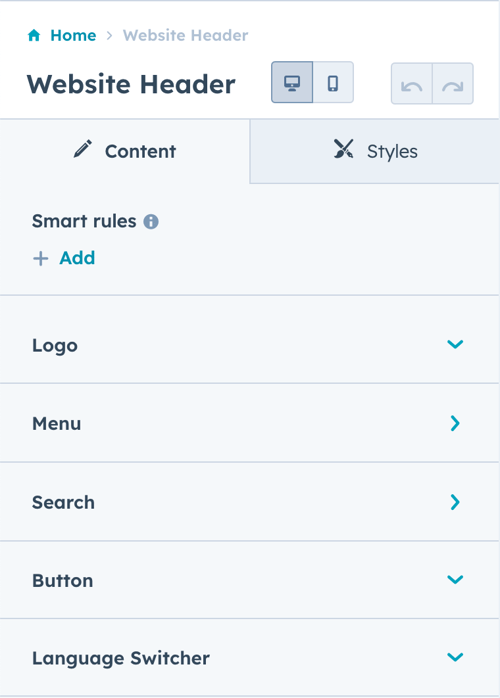This screenshot has height=698, width=500.
Task: Switch to mobile preview mode
Action: (x=333, y=83)
